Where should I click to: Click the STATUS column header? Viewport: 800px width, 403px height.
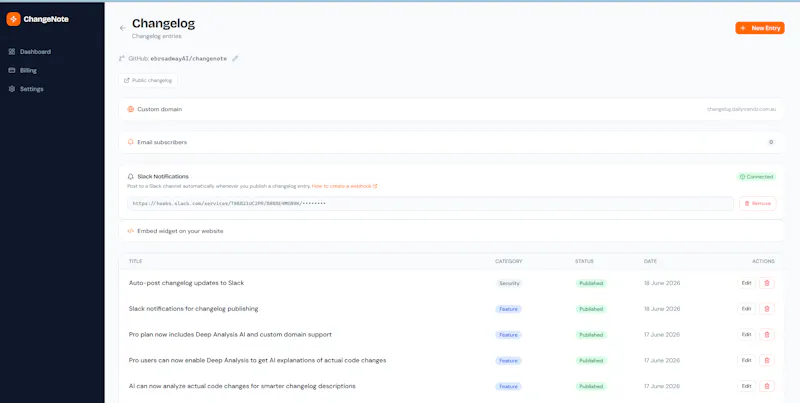[x=584, y=261]
